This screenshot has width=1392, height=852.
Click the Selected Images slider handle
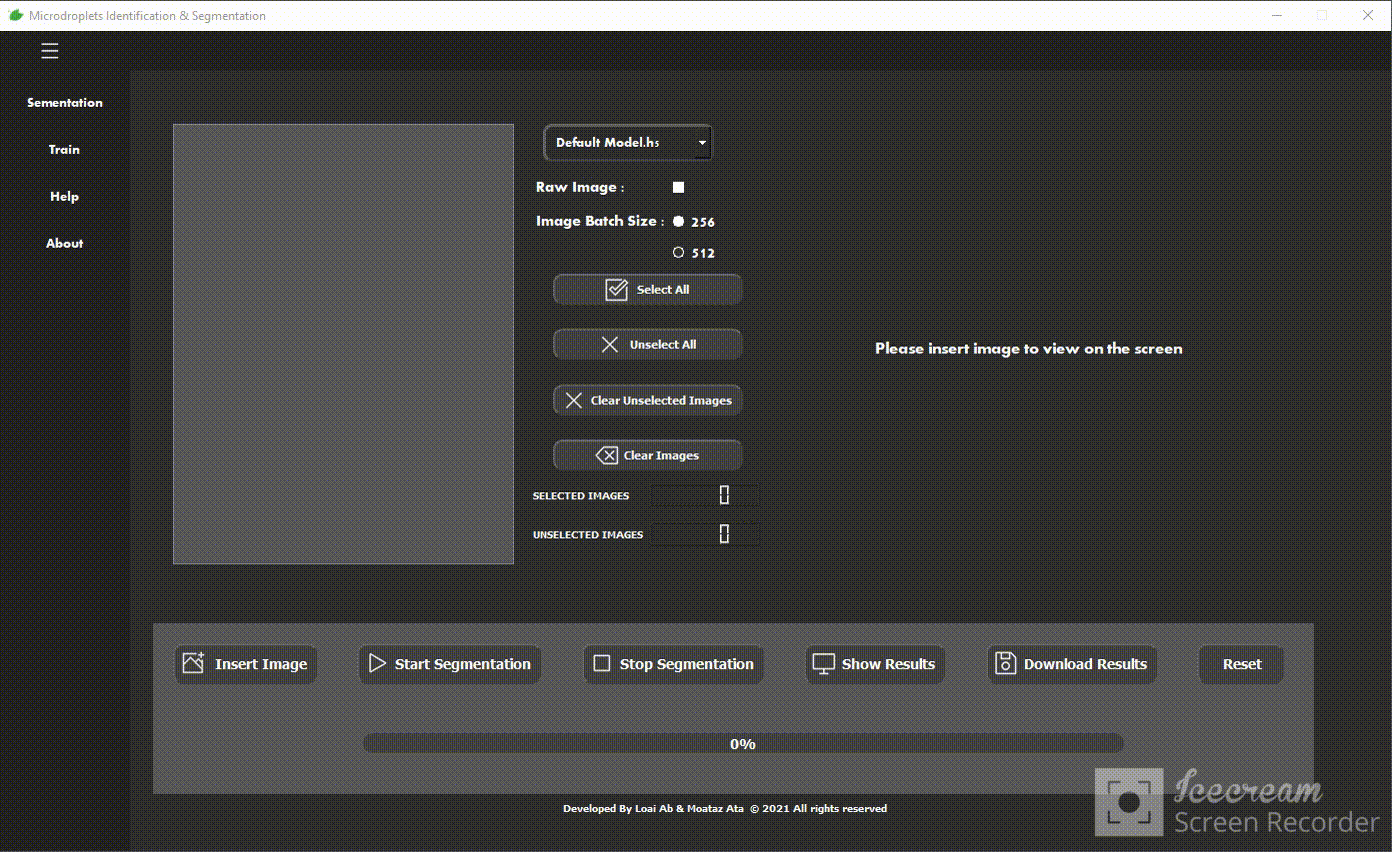725,495
